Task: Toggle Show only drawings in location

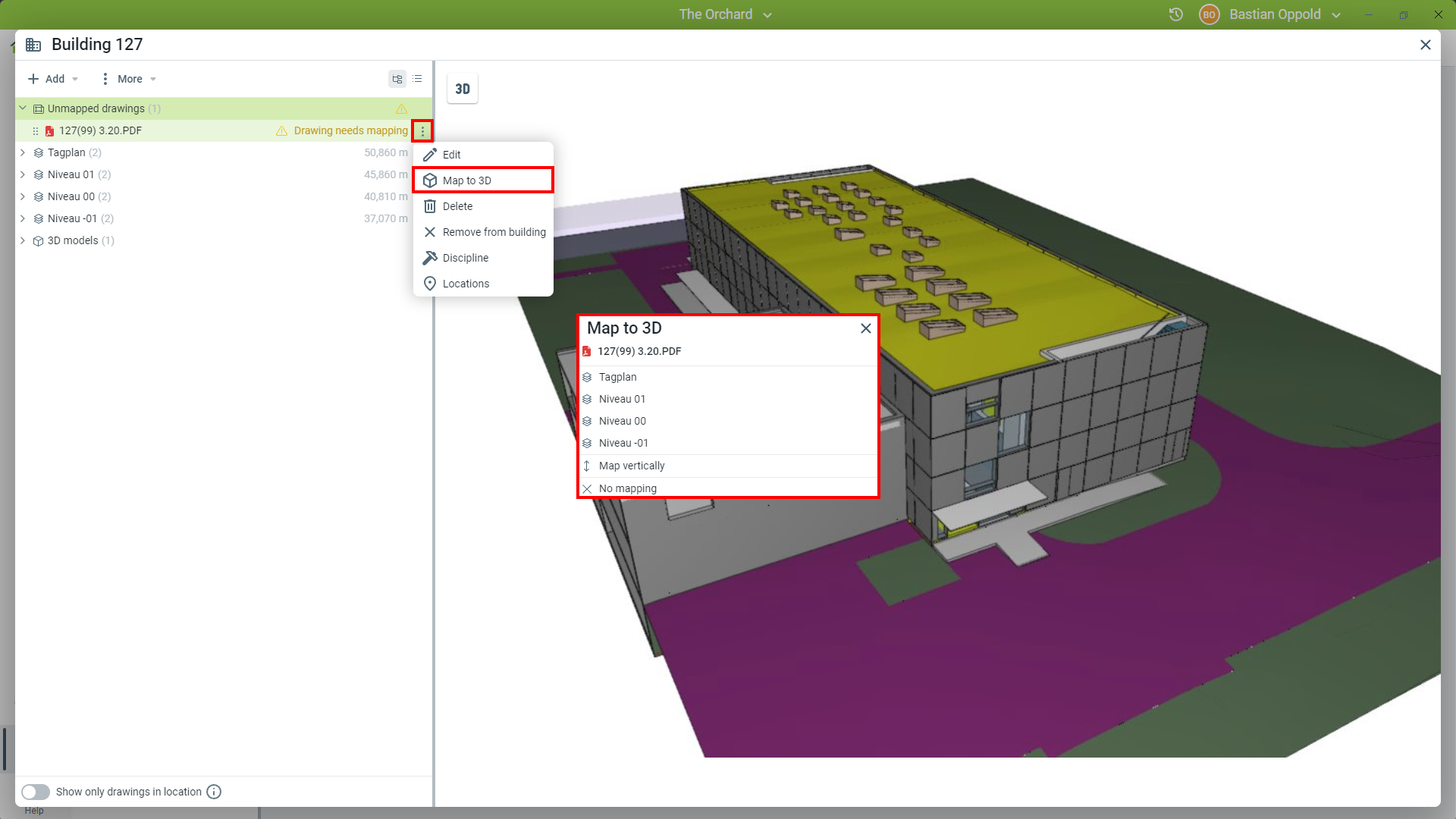Action: click(x=36, y=792)
